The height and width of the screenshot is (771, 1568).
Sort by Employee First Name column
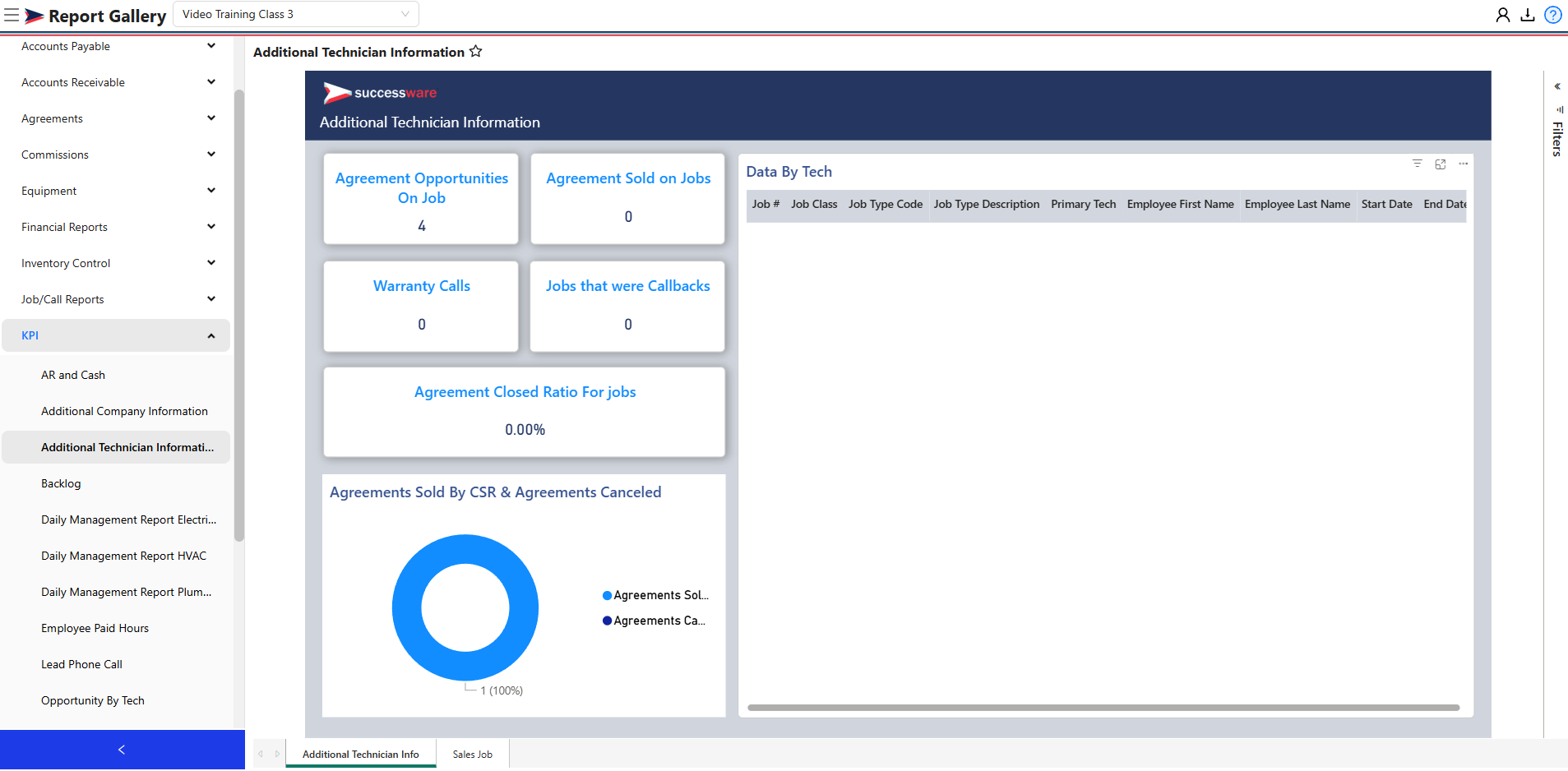(x=1181, y=204)
